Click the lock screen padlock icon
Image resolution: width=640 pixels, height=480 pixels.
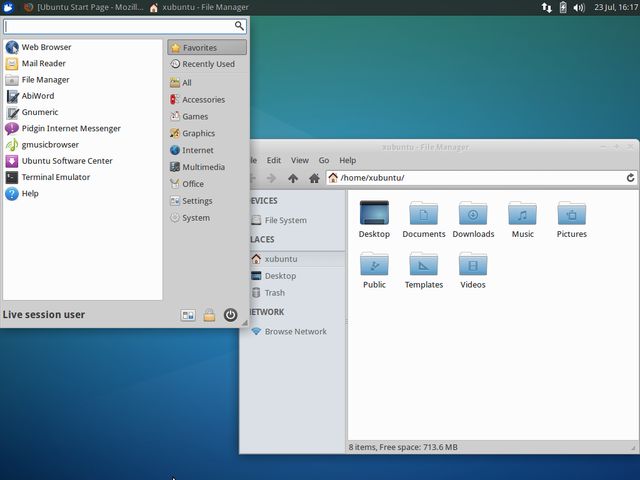click(x=209, y=315)
